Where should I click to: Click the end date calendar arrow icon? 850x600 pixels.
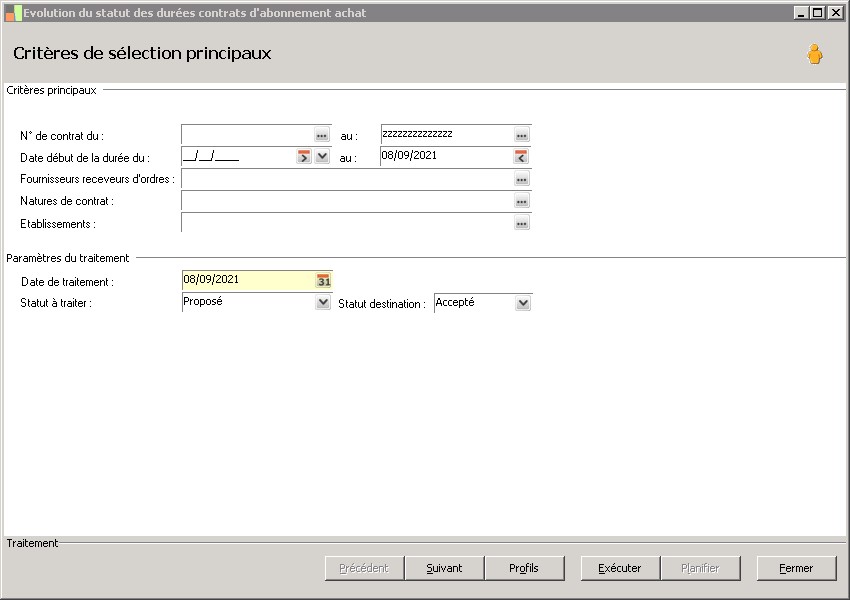pos(521,157)
